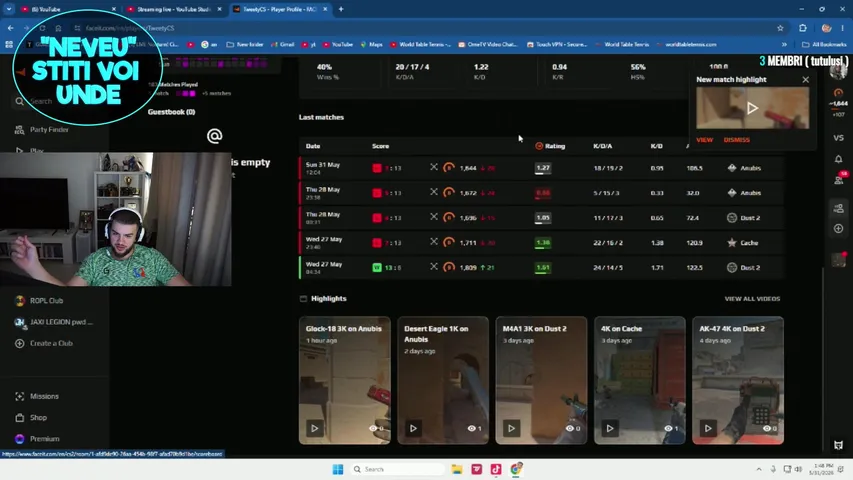Image resolution: width=853 pixels, height=480 pixels.
Task: Switch to the Streaming live YouTube Studio tab
Action: [173, 9]
